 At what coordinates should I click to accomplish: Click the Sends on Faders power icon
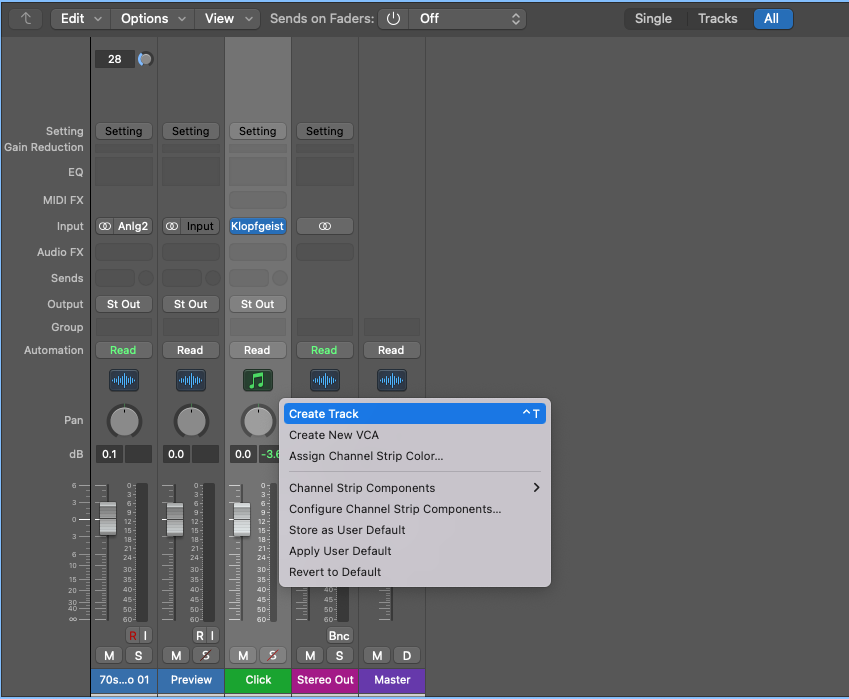(x=392, y=18)
